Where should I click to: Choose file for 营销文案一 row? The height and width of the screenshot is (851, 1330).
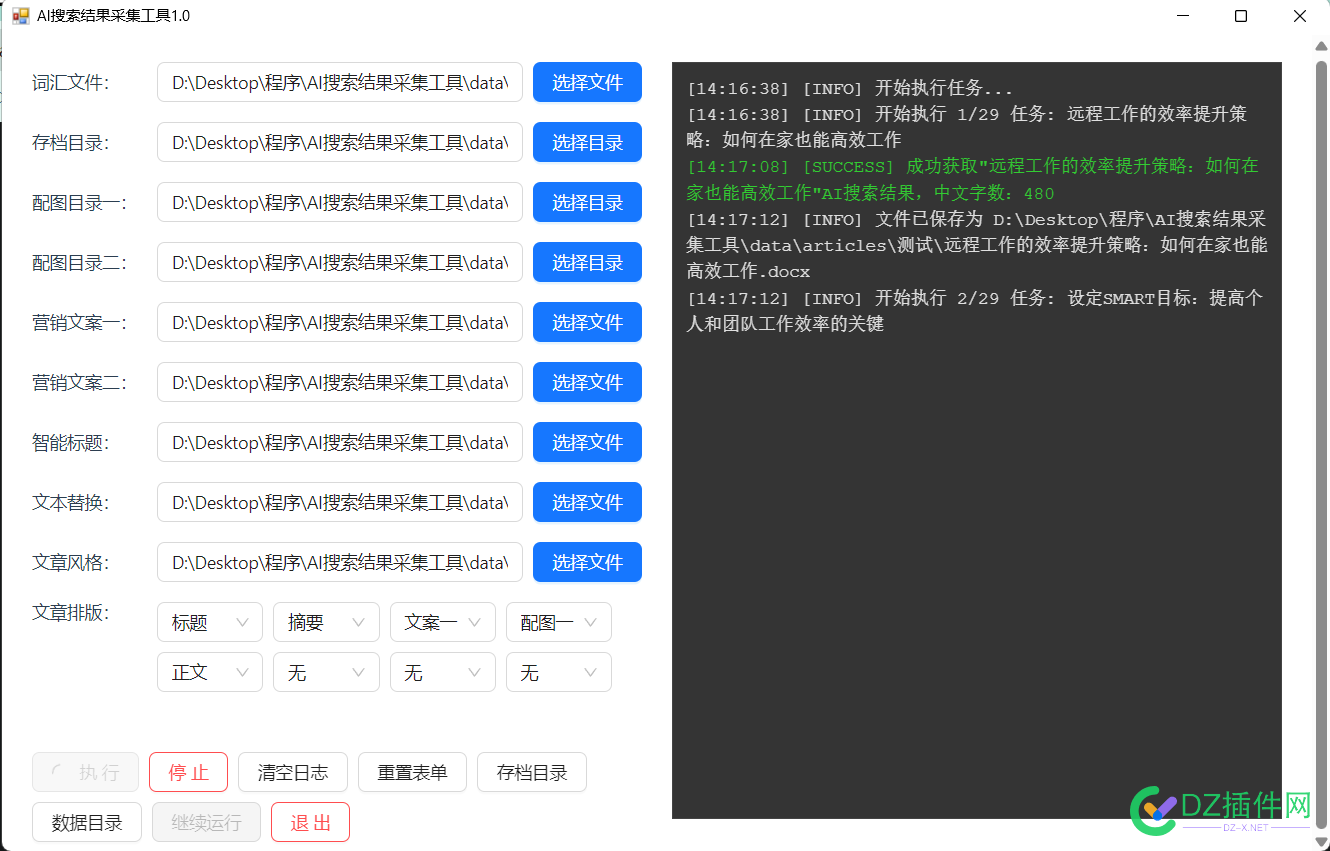point(587,322)
